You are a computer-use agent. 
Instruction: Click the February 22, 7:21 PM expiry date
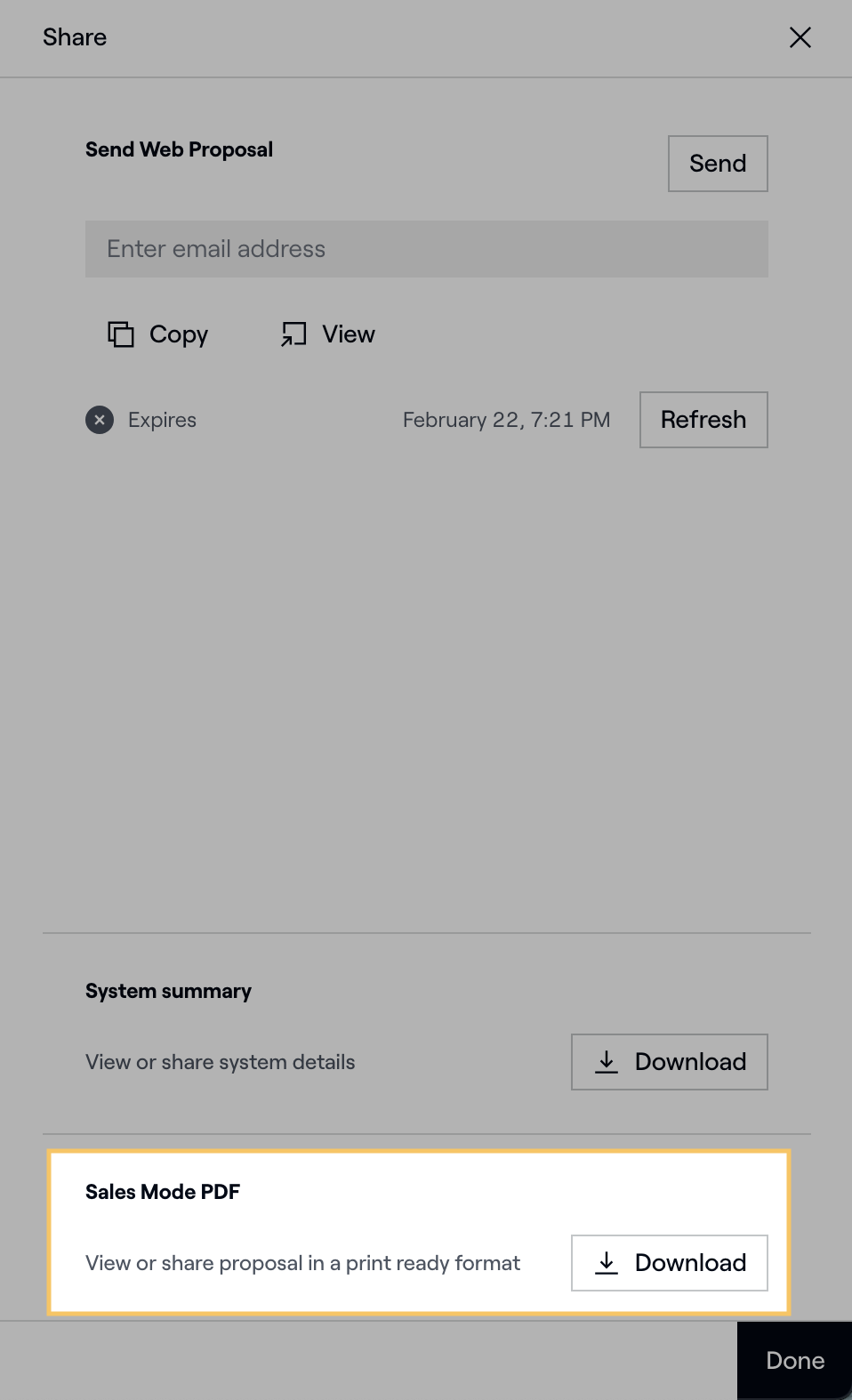[x=506, y=420]
